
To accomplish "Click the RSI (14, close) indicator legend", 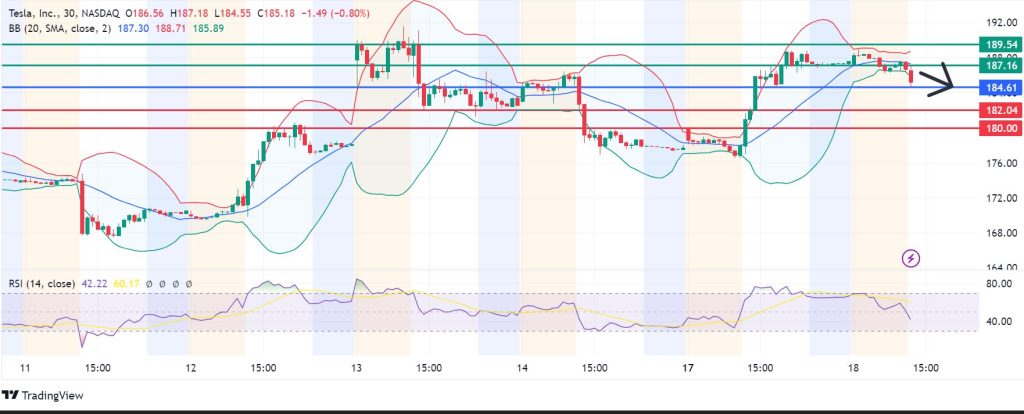I will click(x=41, y=283).
